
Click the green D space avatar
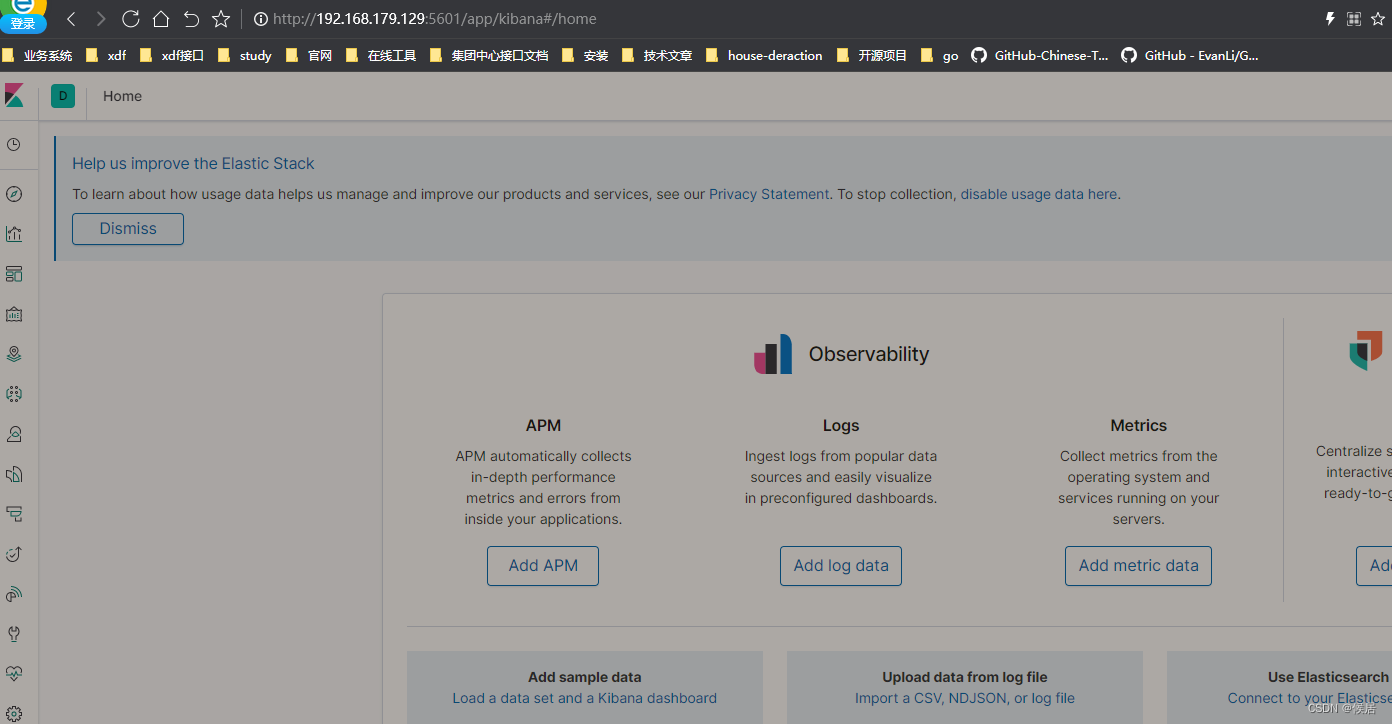(63, 96)
